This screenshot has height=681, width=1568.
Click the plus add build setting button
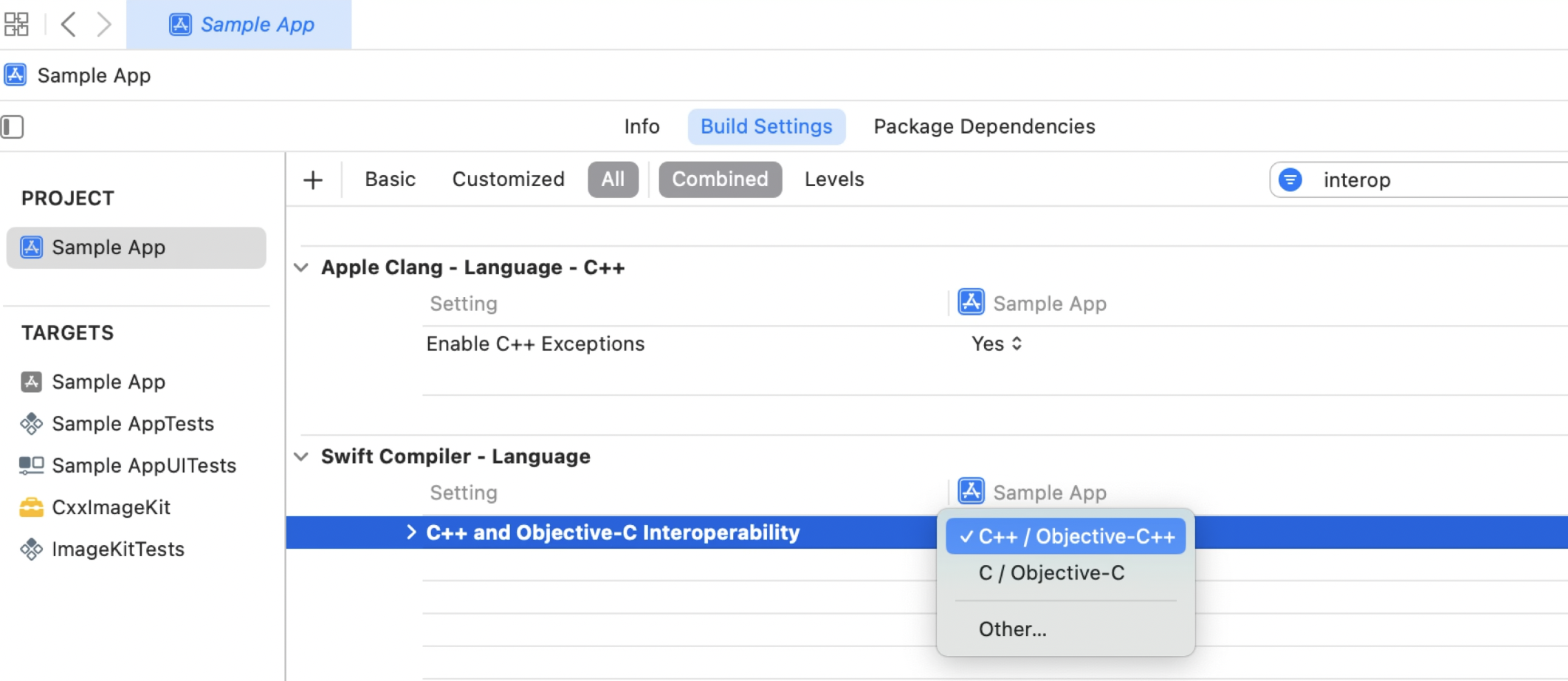(313, 179)
